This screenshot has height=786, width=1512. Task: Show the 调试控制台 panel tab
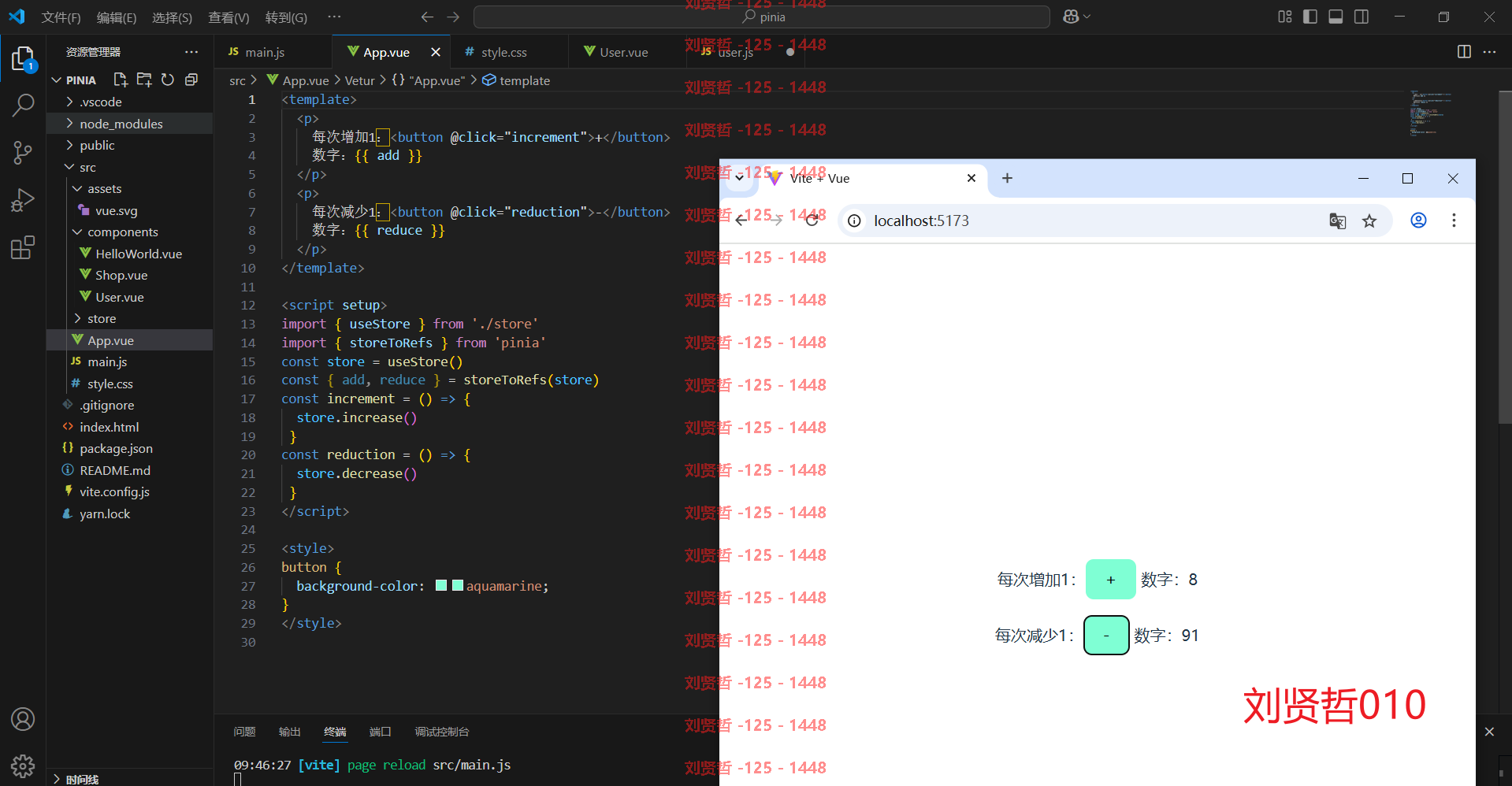[442, 732]
